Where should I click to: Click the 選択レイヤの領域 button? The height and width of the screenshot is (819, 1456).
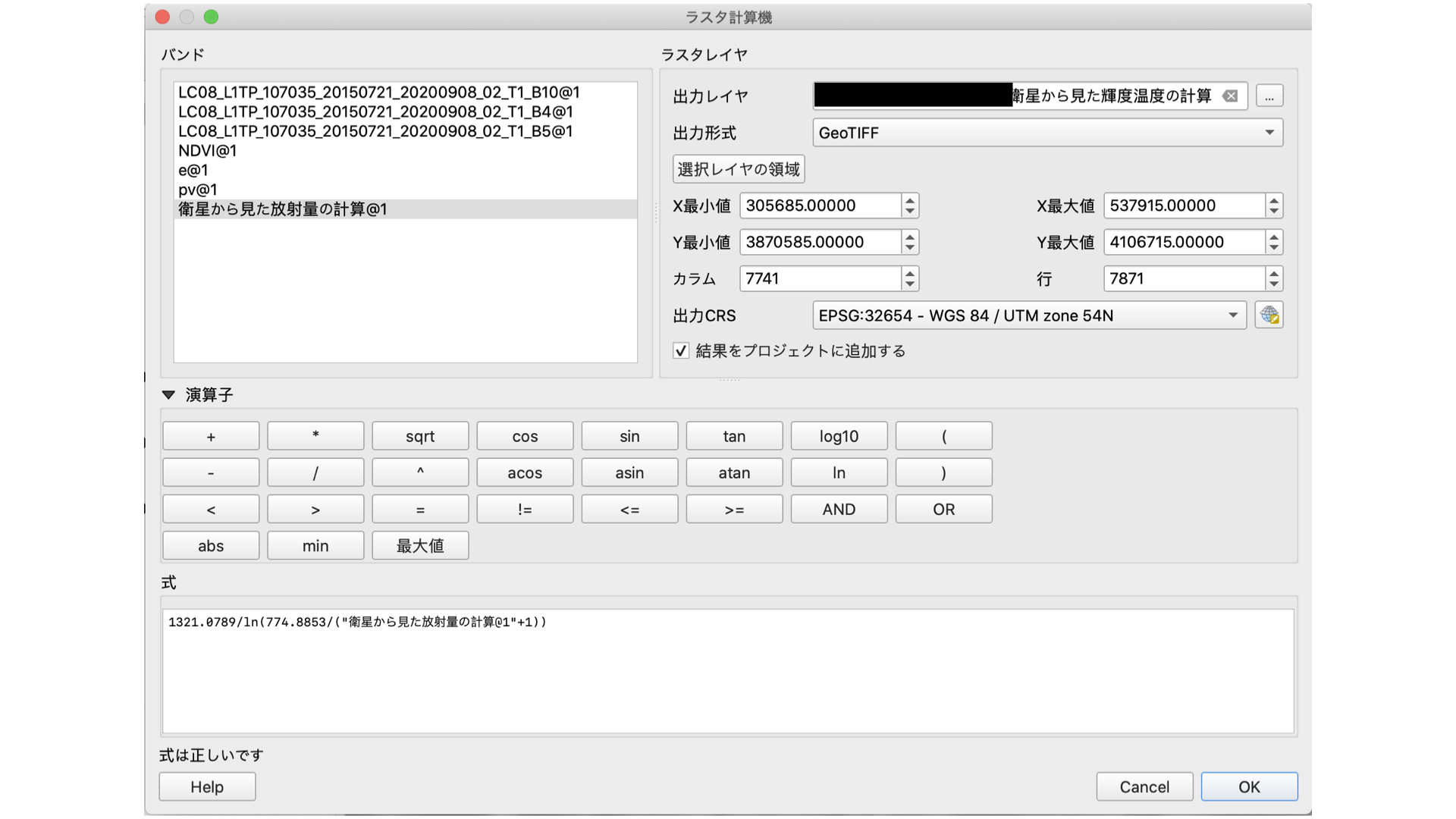click(739, 169)
